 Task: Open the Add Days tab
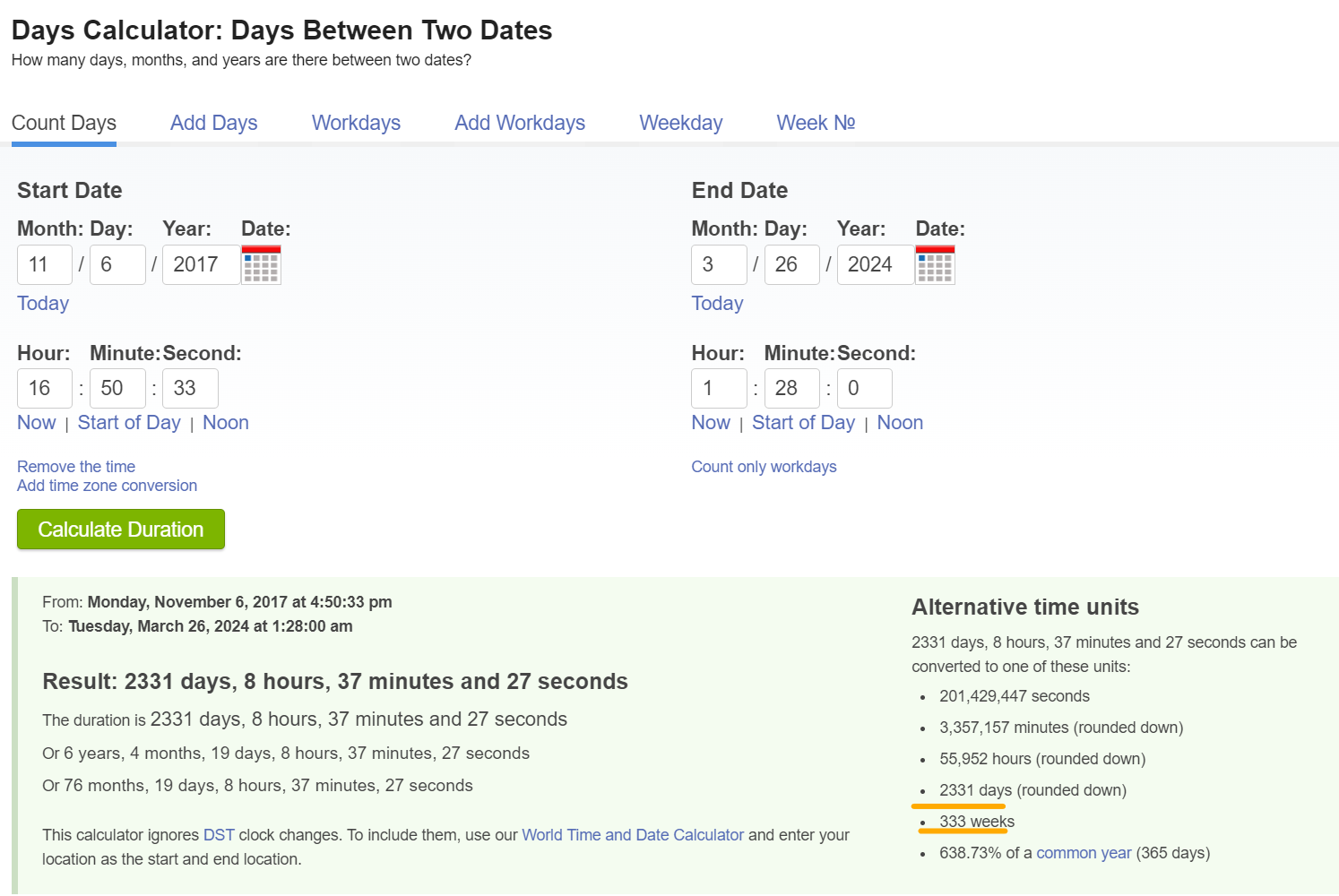click(214, 123)
